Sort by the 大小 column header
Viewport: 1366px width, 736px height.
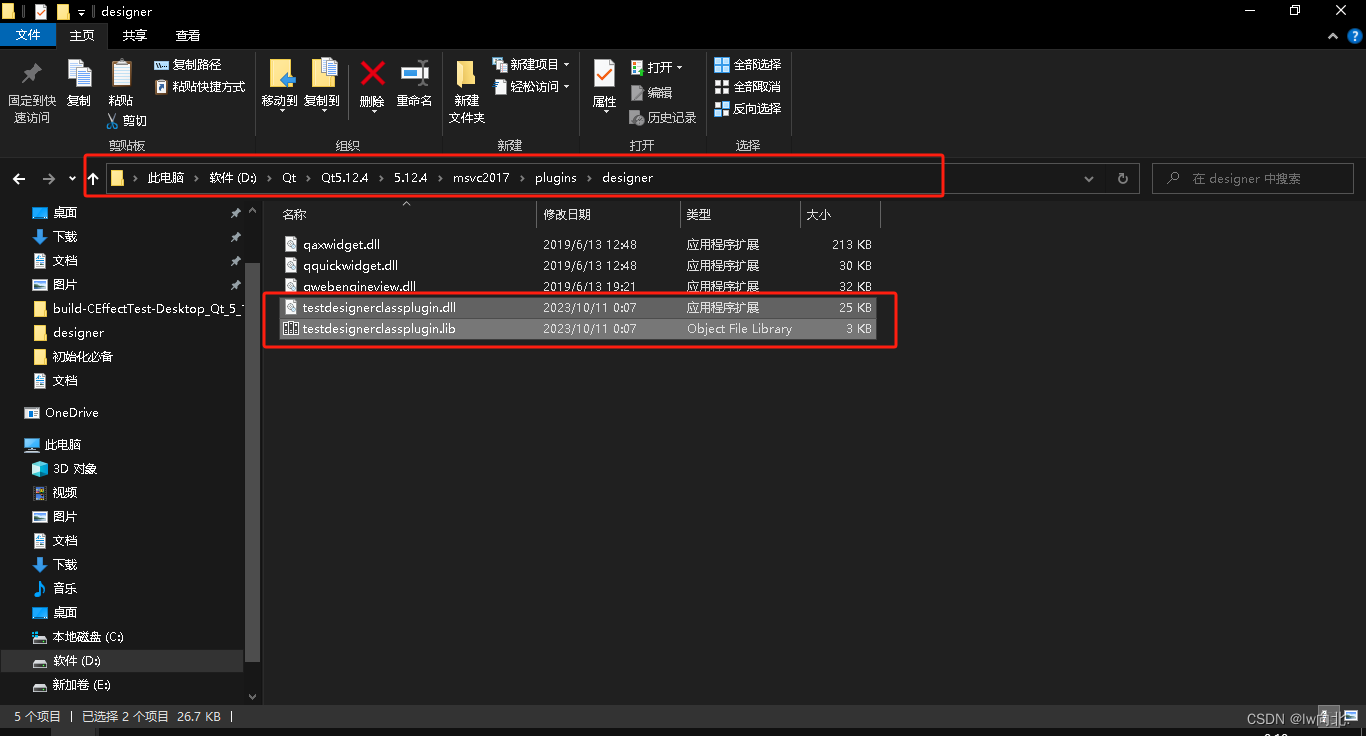coord(818,214)
